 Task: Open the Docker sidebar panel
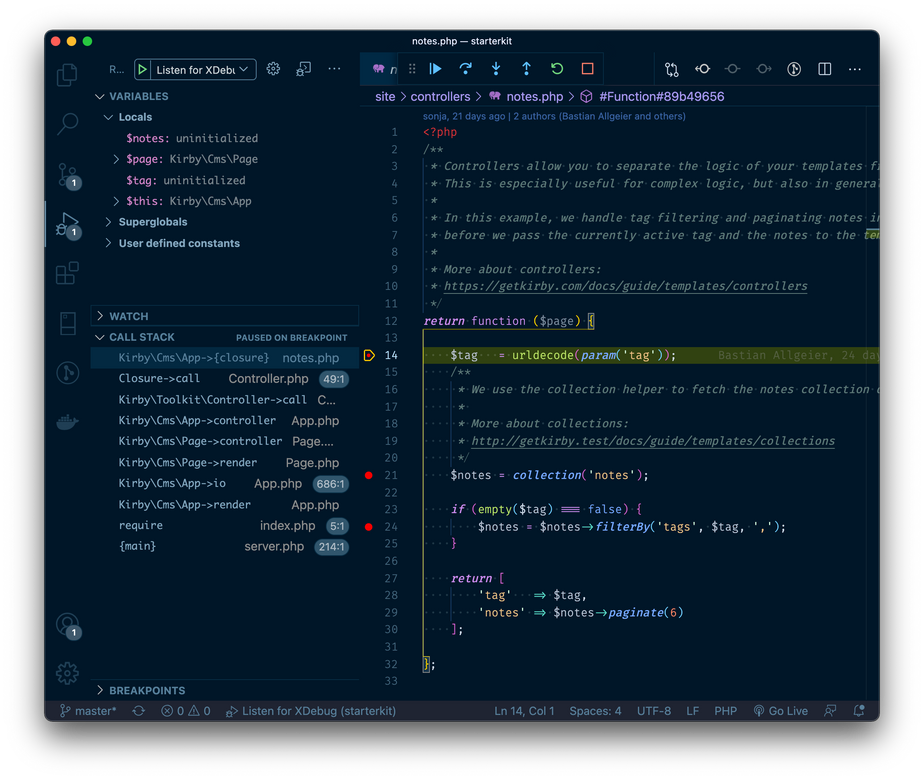point(67,422)
